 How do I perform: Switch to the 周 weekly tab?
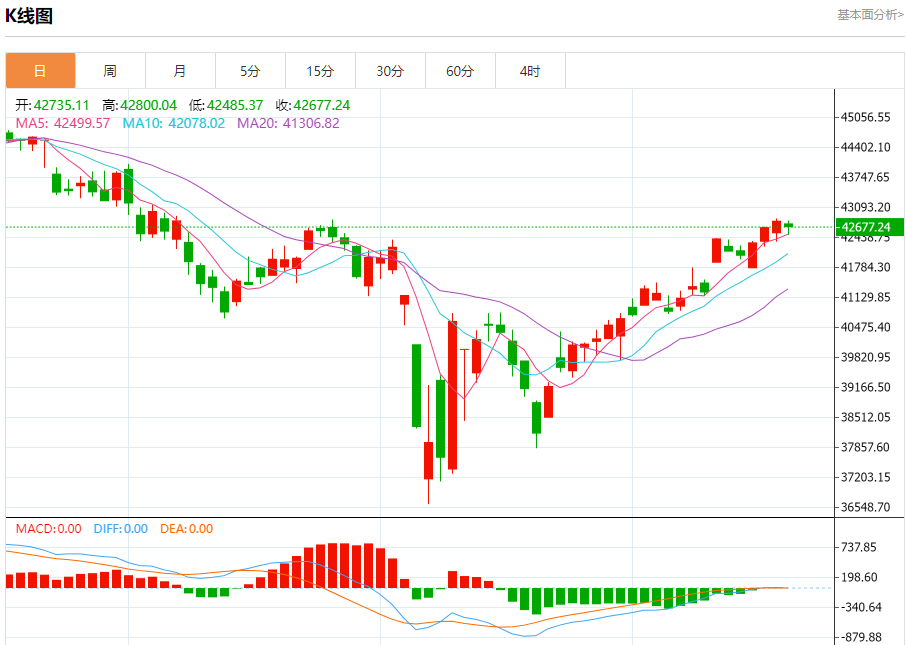110,71
